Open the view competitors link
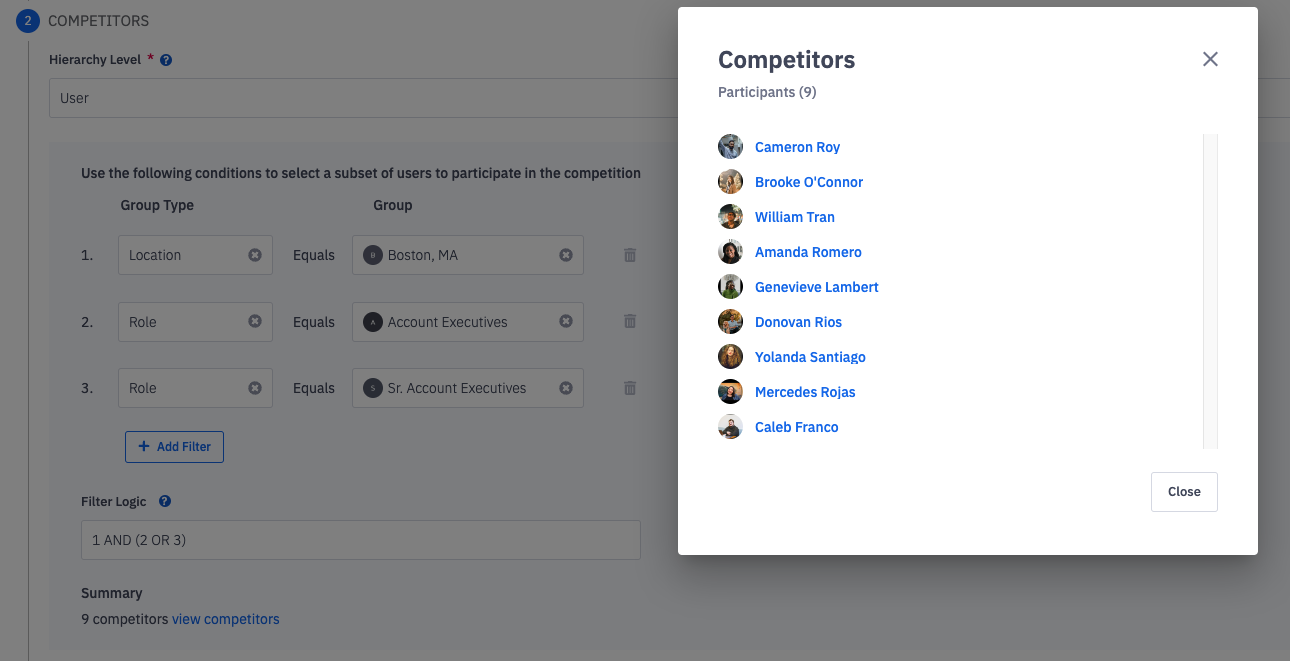The width and height of the screenshot is (1290, 661). click(226, 619)
